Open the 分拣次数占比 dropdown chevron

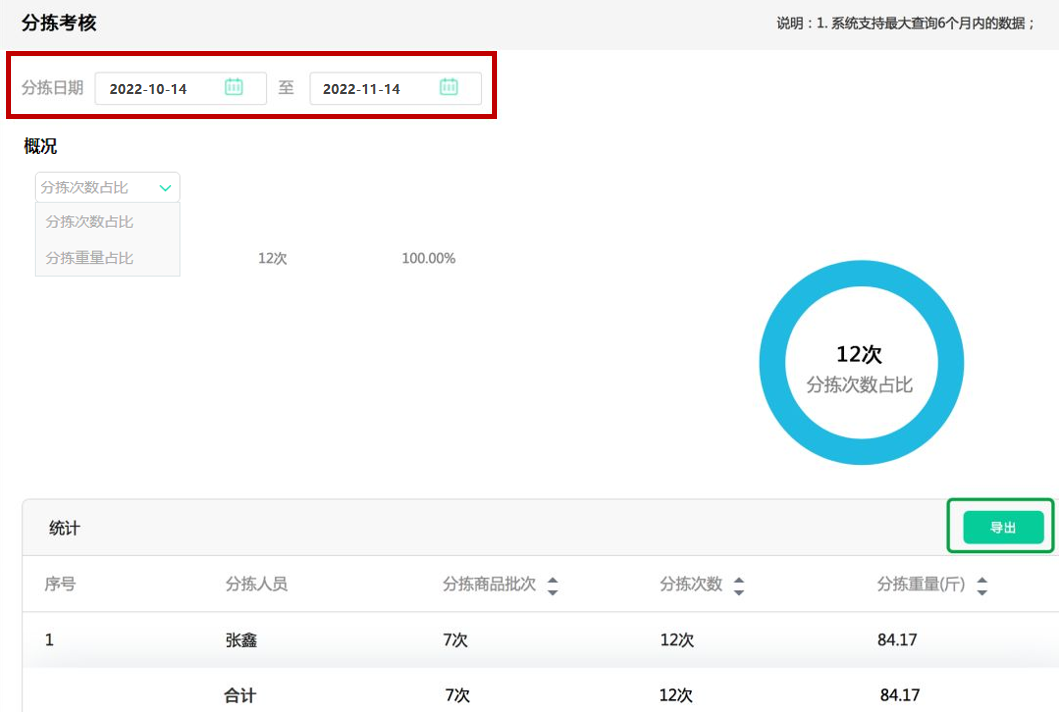tap(166, 187)
